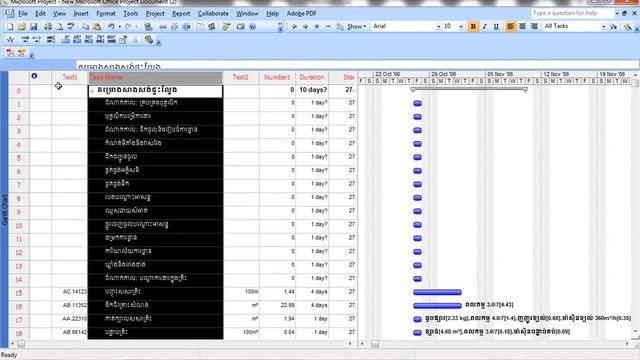Viewport: 640px width, 360px height.
Task: Click the help question search box
Action: tap(572, 13)
